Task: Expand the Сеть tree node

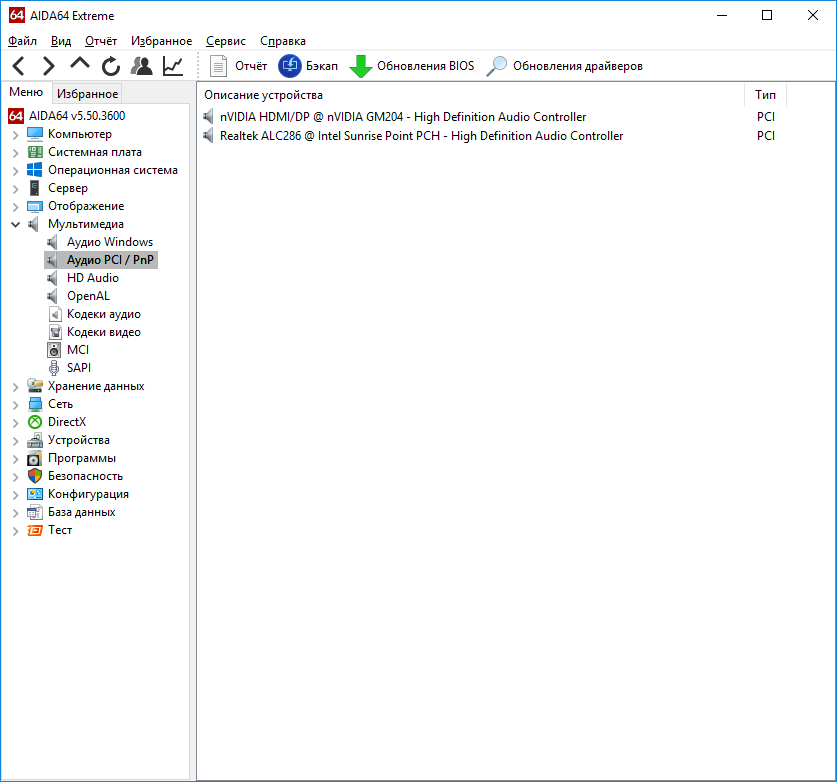Action: tap(15, 405)
